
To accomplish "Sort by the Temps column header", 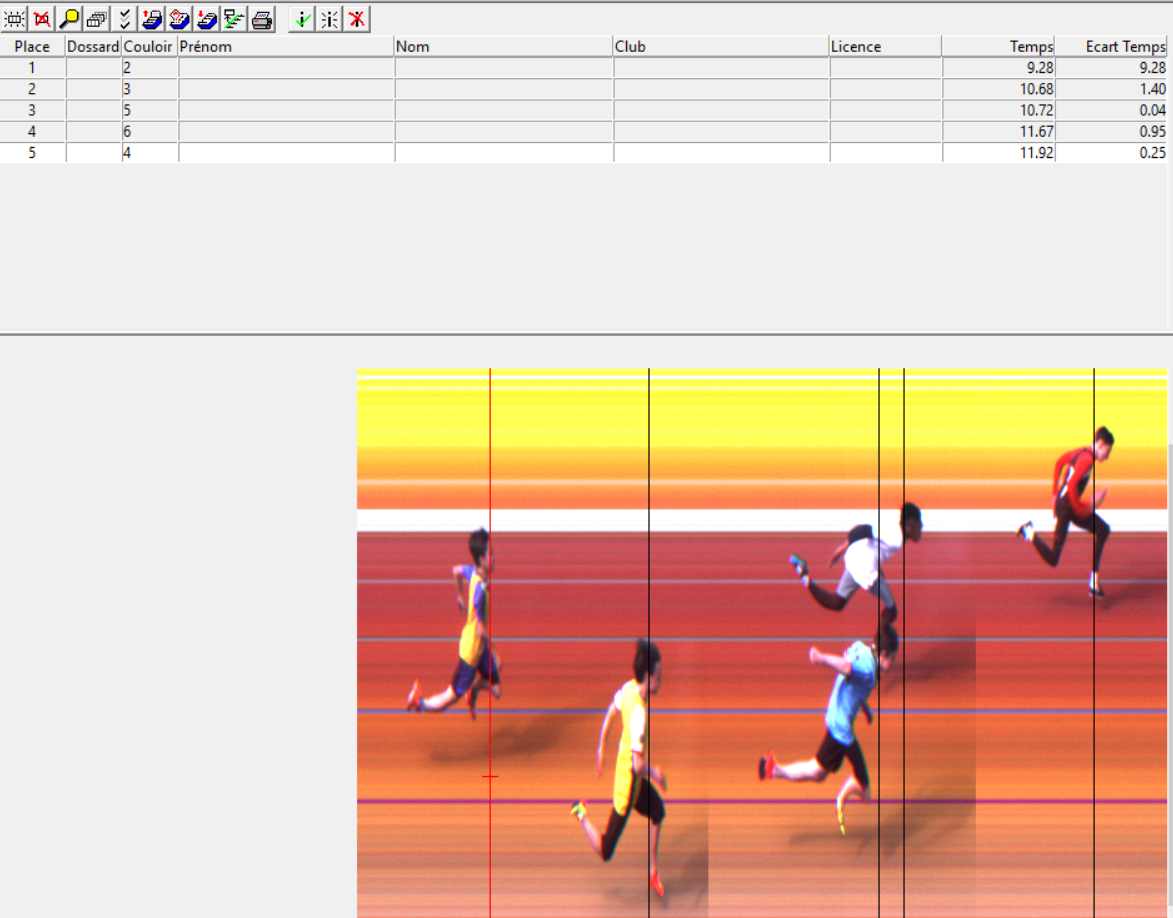I will point(998,46).
